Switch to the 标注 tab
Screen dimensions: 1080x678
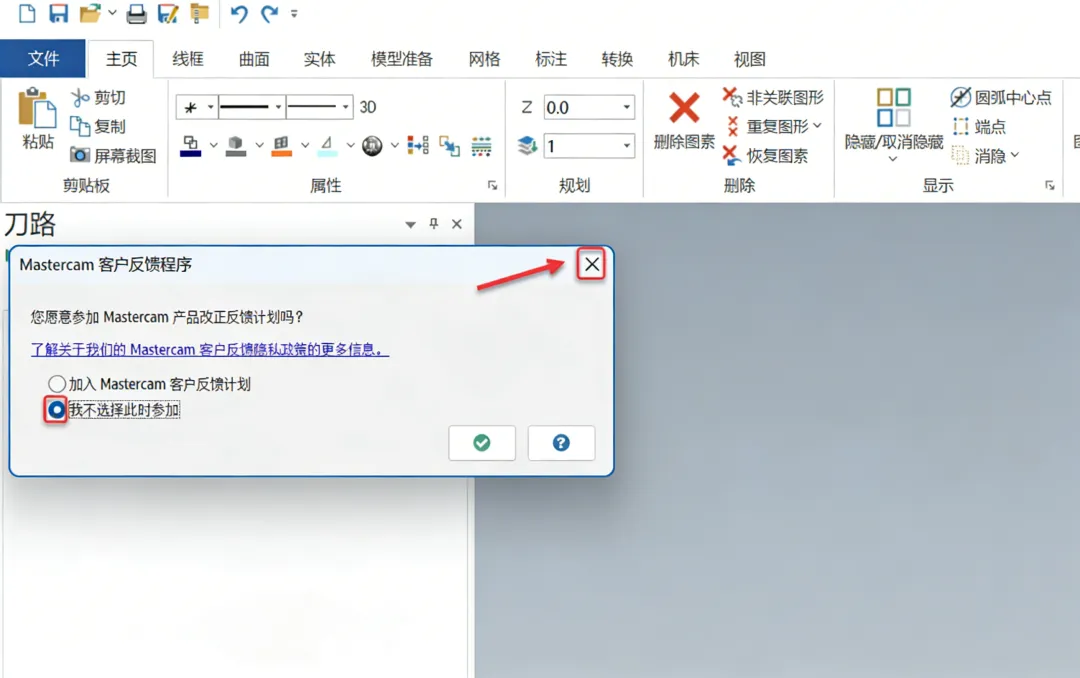551,59
